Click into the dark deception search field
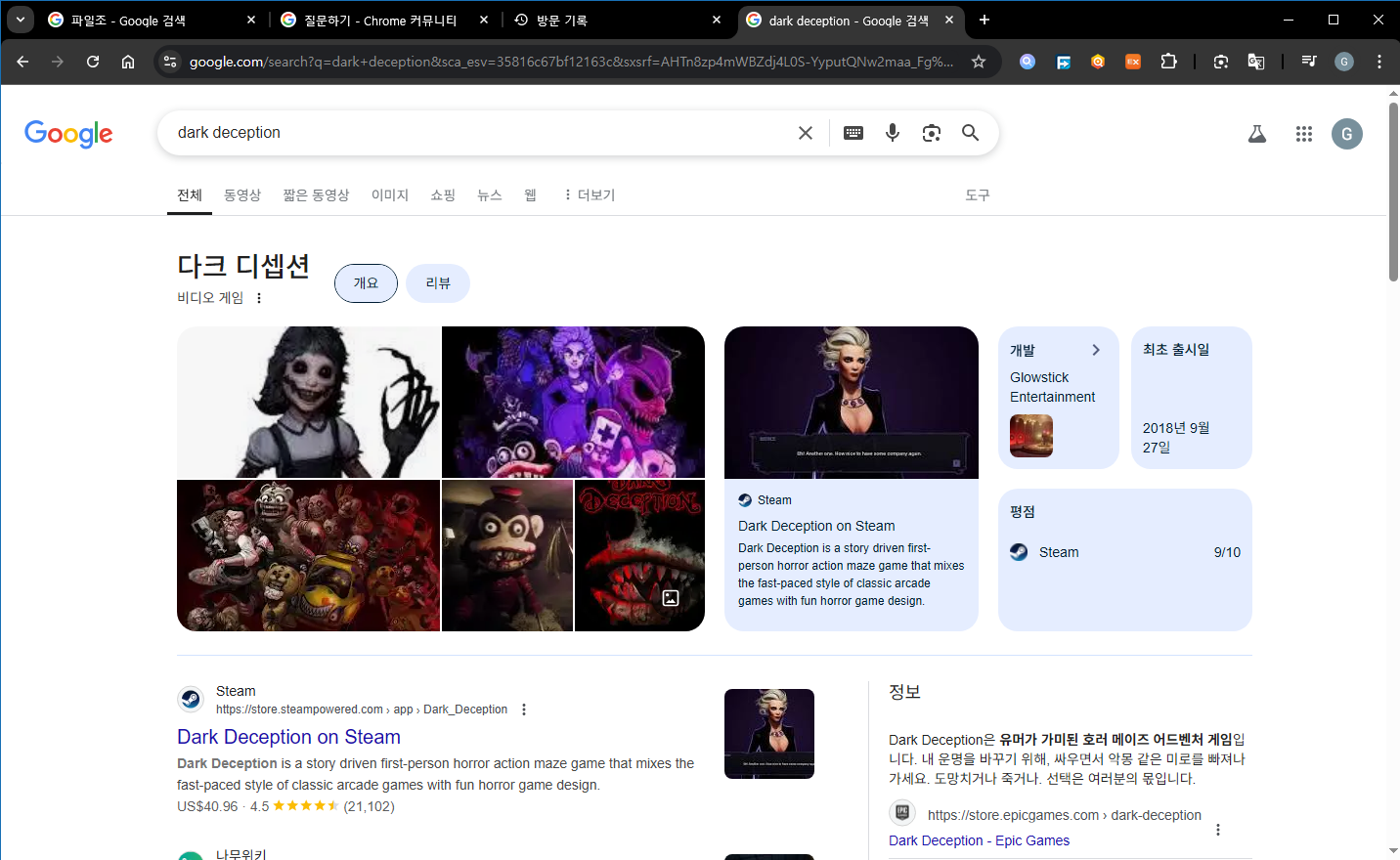The height and width of the screenshot is (860, 1400). [479, 133]
